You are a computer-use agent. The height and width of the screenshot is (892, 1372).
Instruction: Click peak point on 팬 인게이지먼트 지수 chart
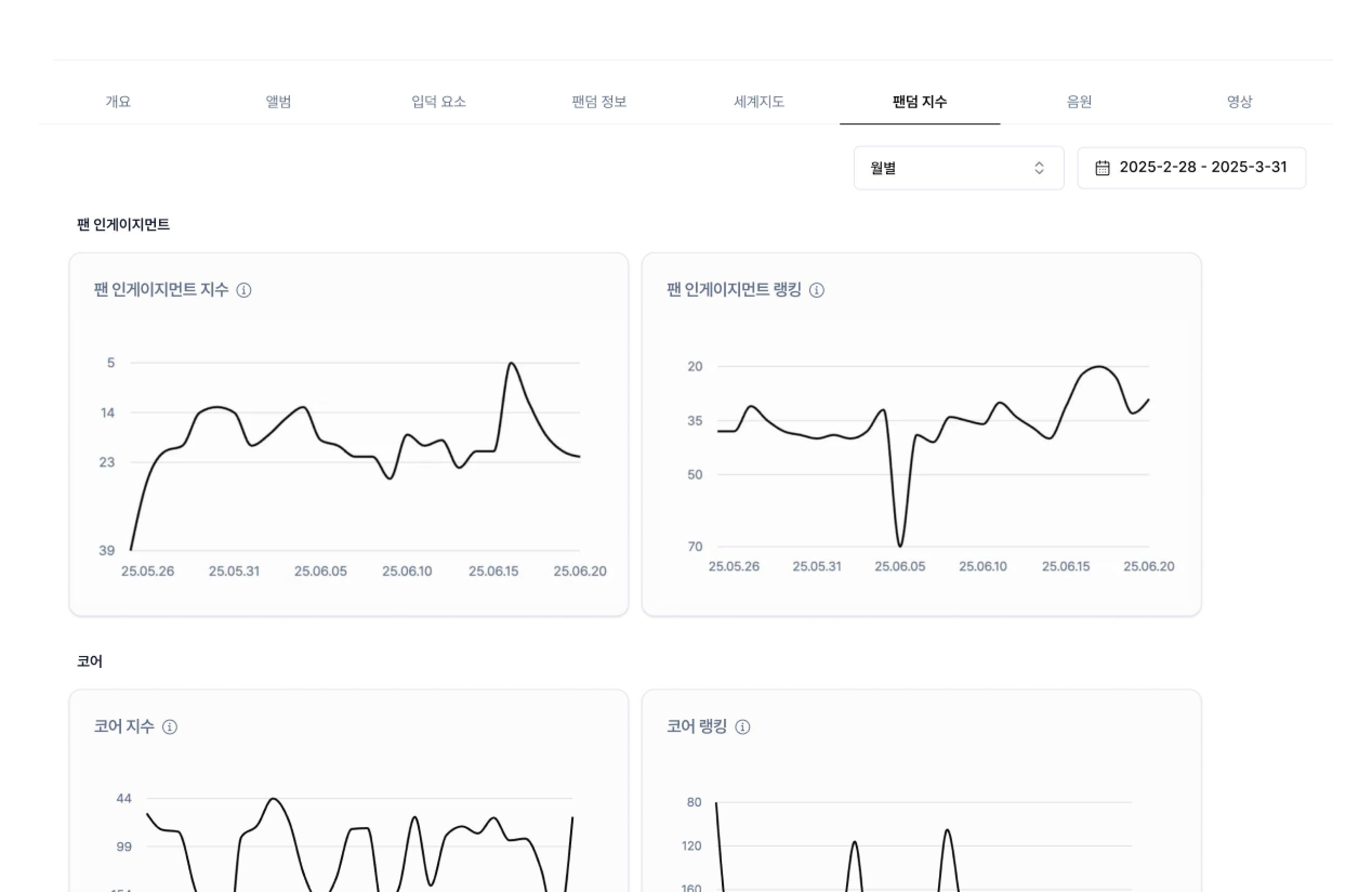pyautogui.click(x=511, y=363)
